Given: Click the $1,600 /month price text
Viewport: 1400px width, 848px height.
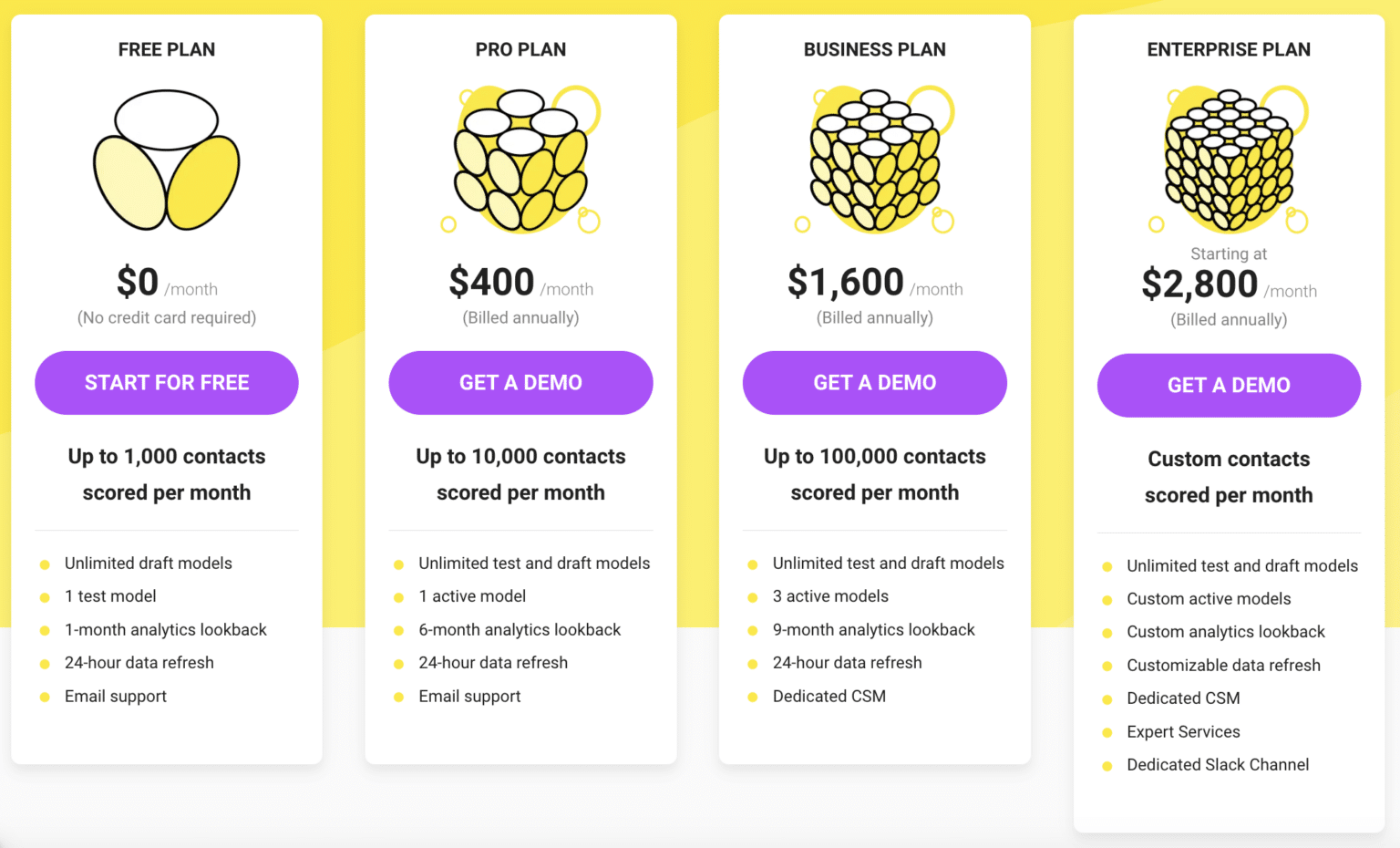Looking at the screenshot, I should click(874, 283).
